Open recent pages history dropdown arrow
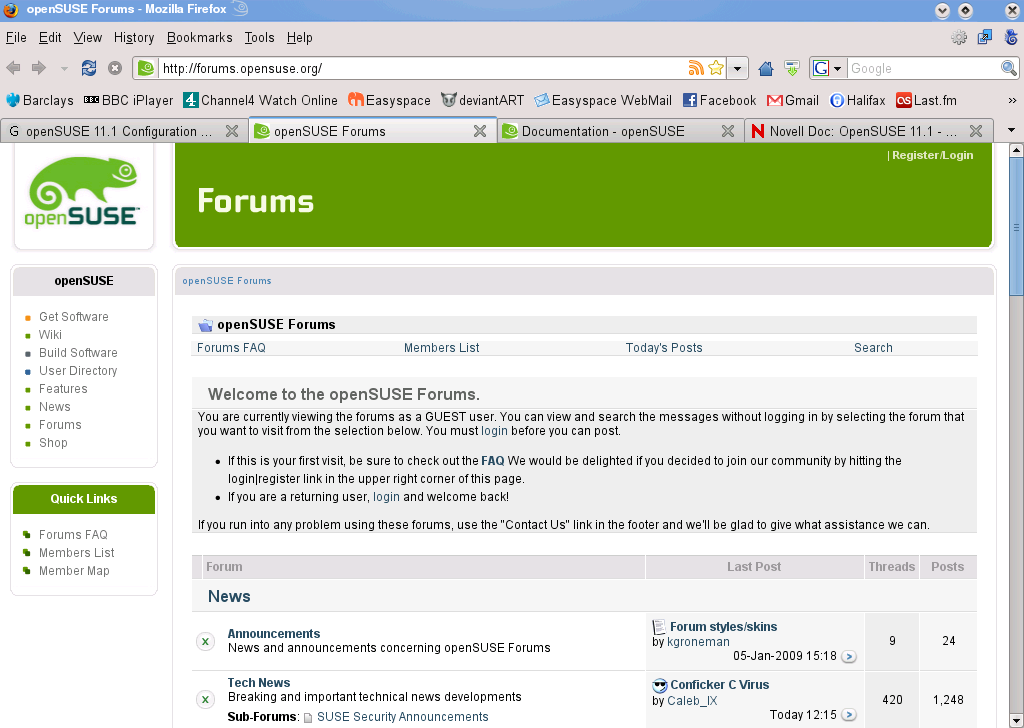The image size is (1024, 728). tap(64, 69)
